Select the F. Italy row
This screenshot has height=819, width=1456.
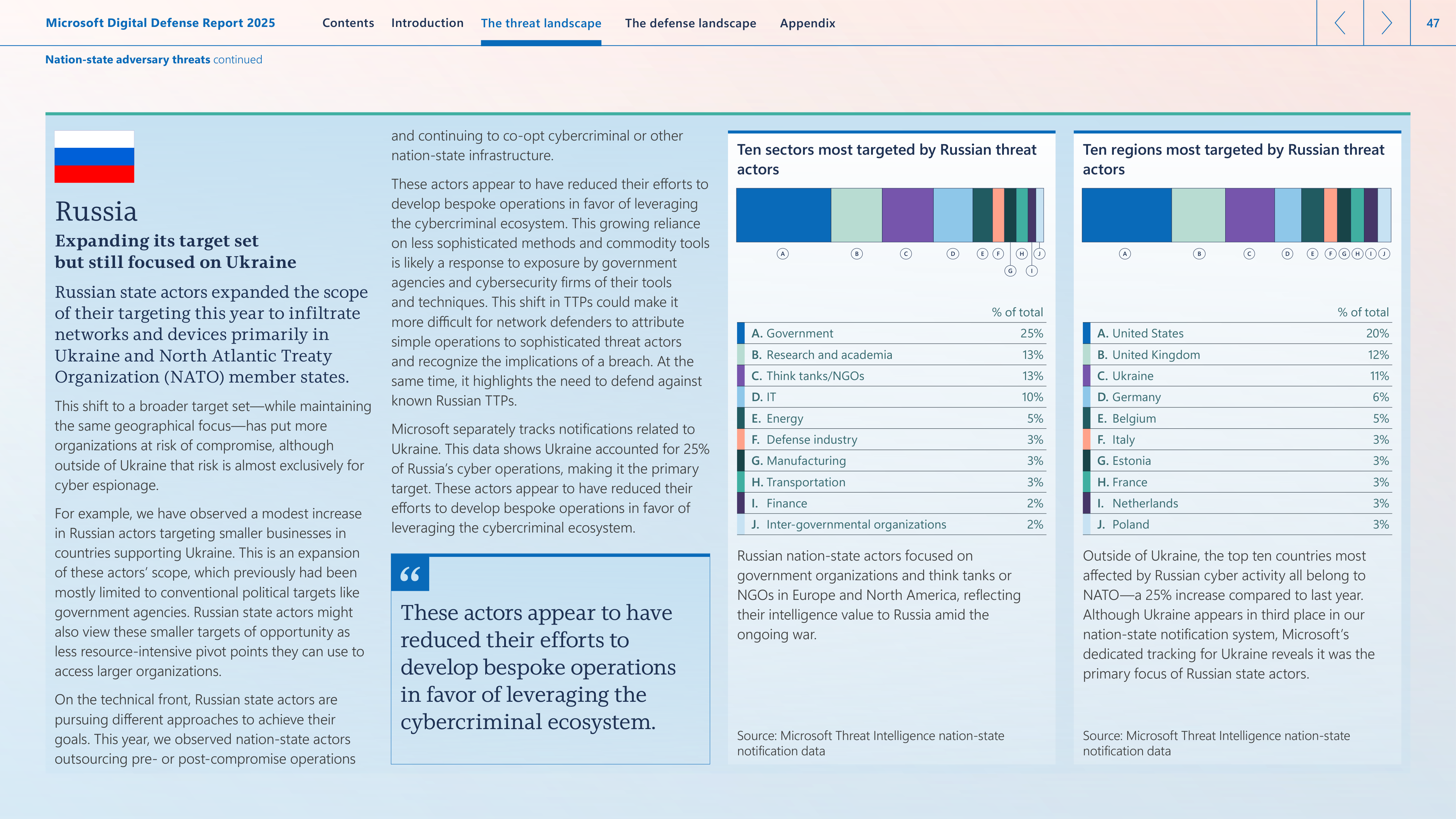point(1237,440)
